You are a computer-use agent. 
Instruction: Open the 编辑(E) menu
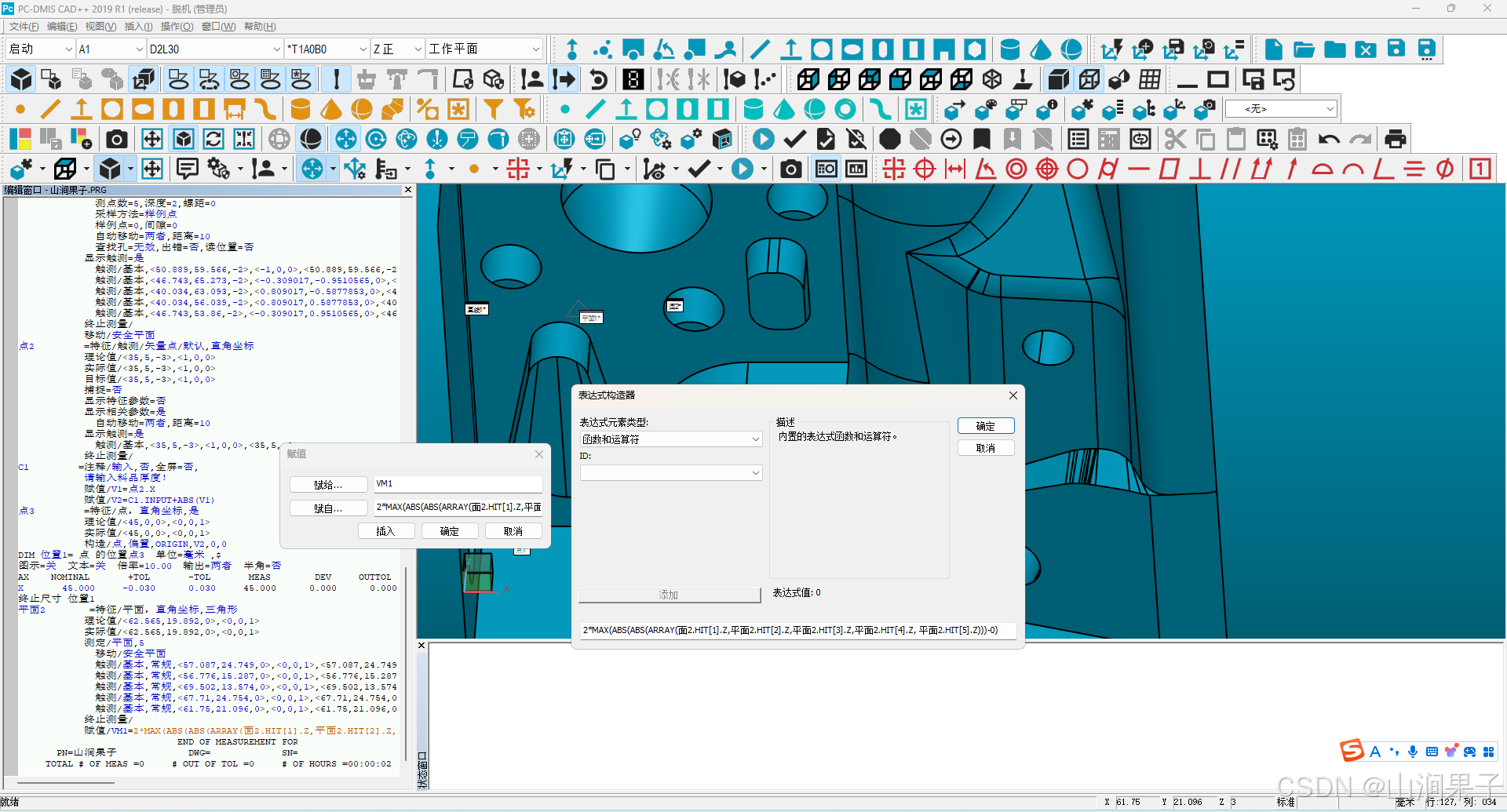[x=62, y=27]
